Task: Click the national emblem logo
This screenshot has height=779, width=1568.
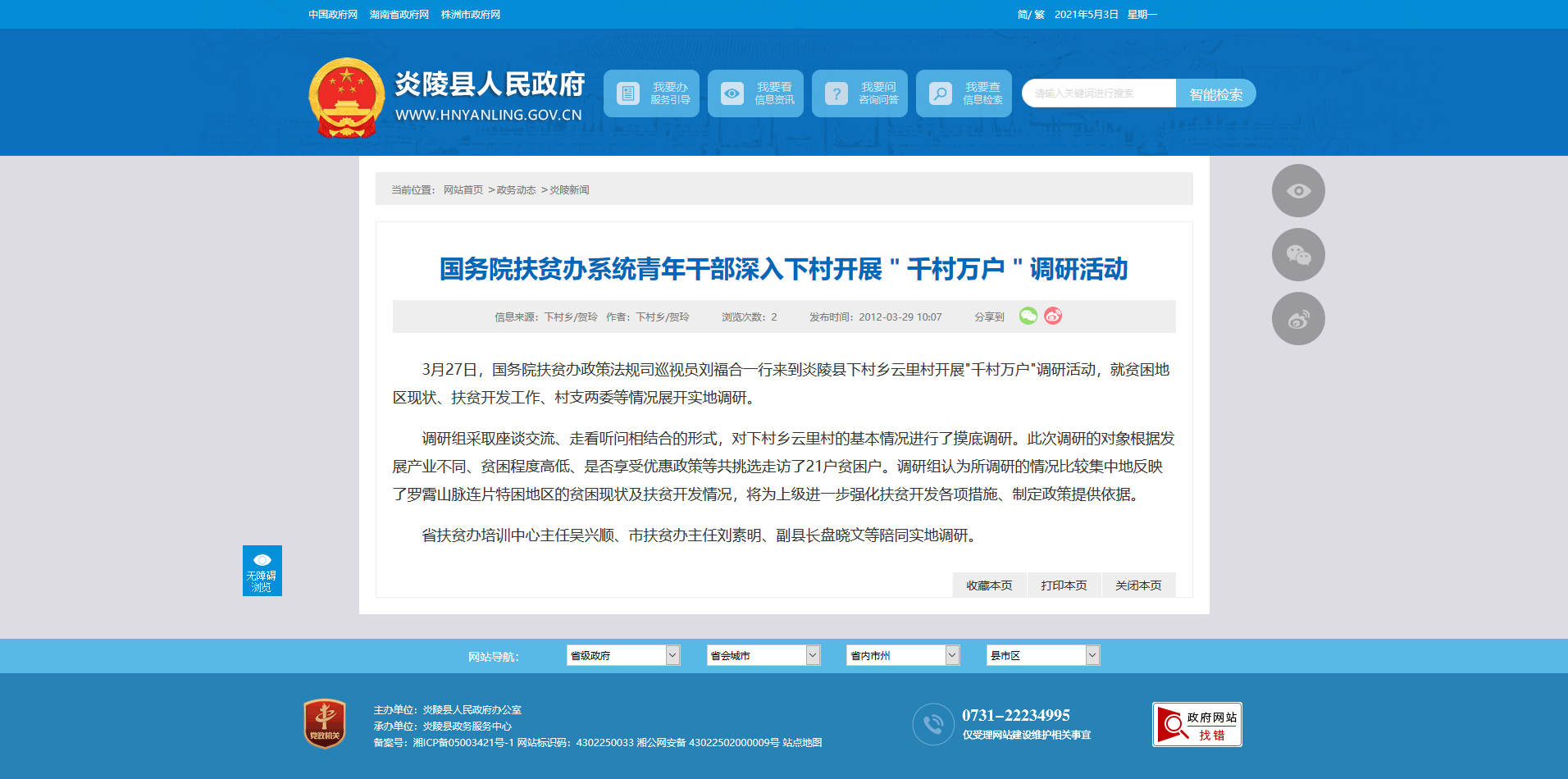Action: coord(346,98)
